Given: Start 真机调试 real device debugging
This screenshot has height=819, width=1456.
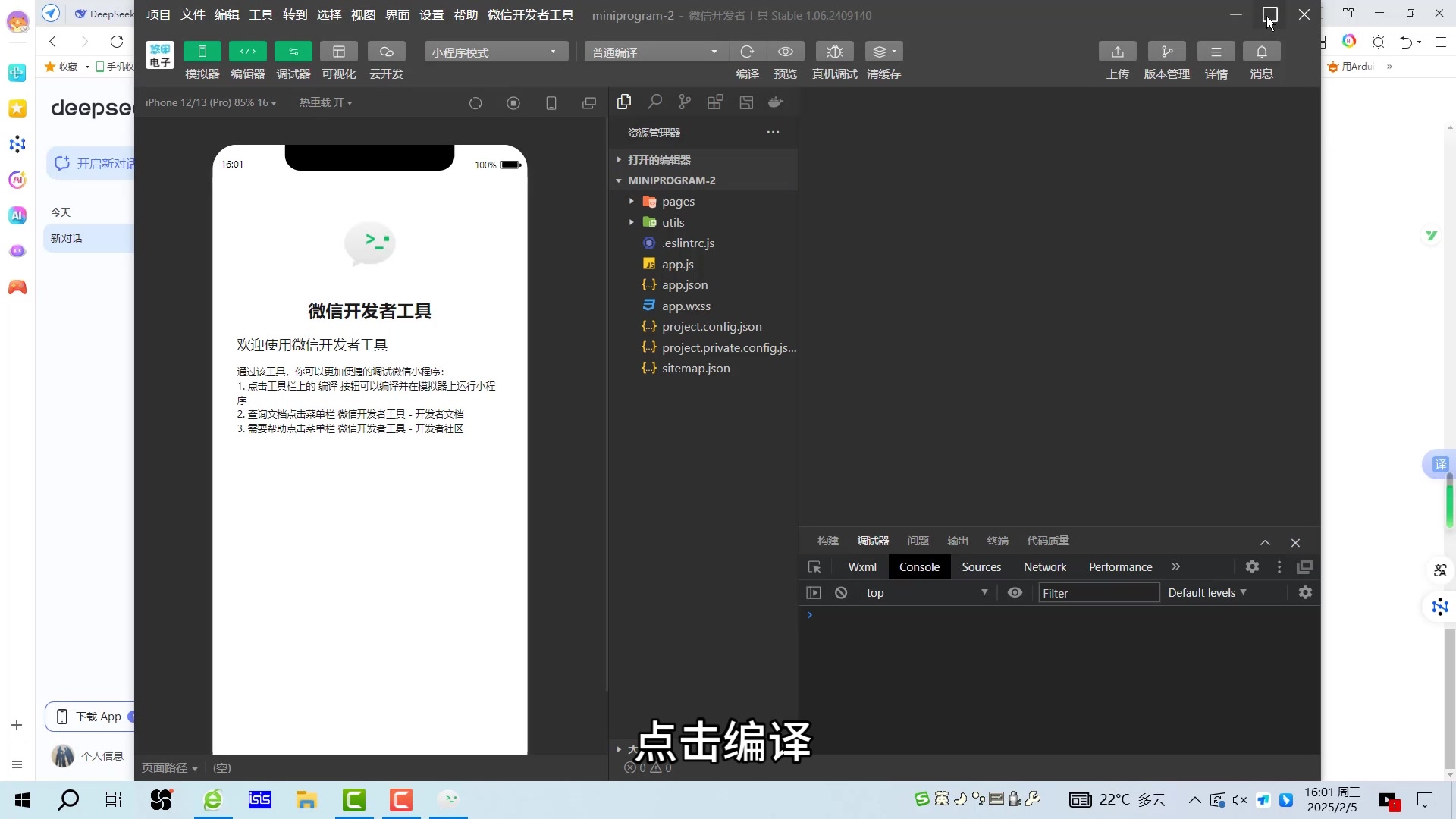Looking at the screenshot, I should tap(833, 61).
